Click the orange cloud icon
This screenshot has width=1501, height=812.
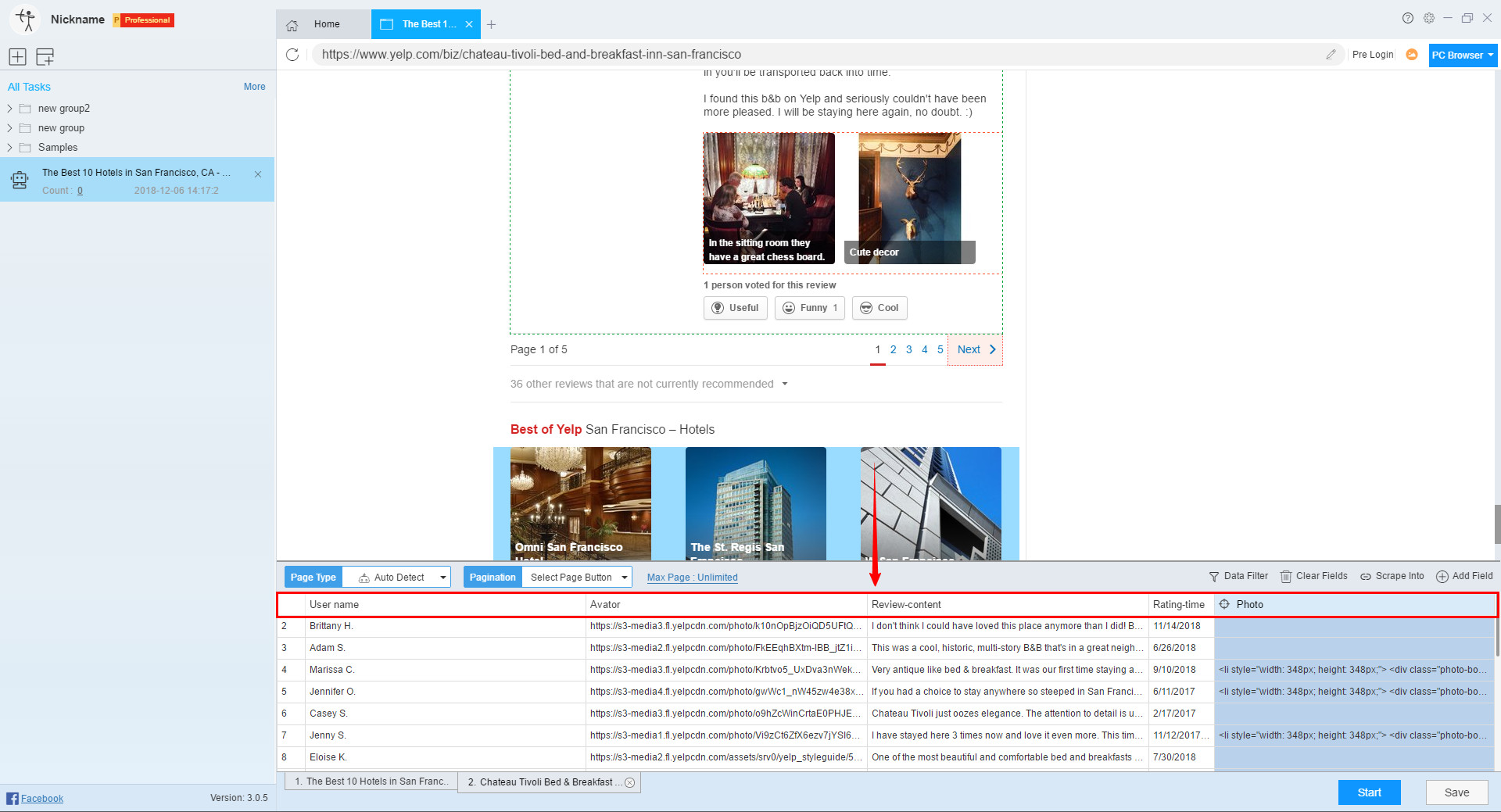(1412, 55)
